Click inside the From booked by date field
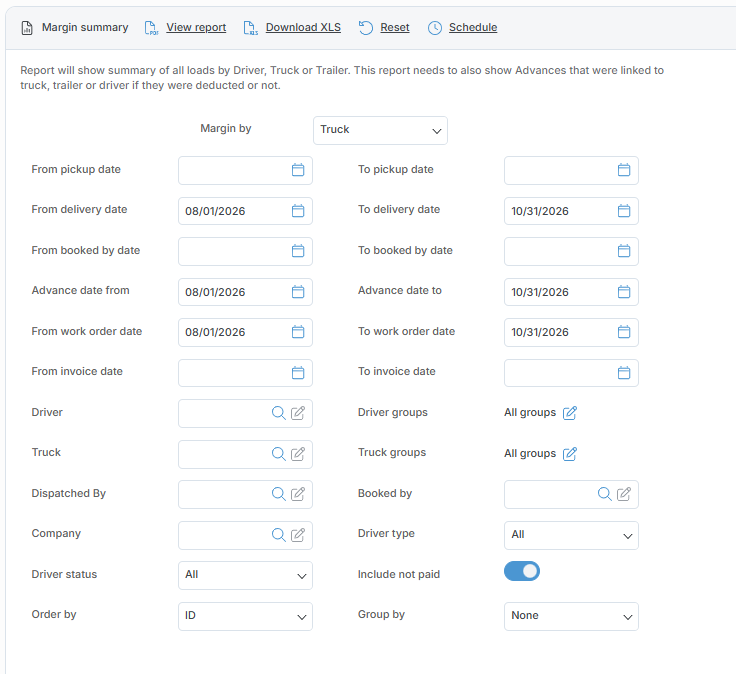Image resolution: width=736 pixels, height=674 pixels. pyautogui.click(x=245, y=251)
